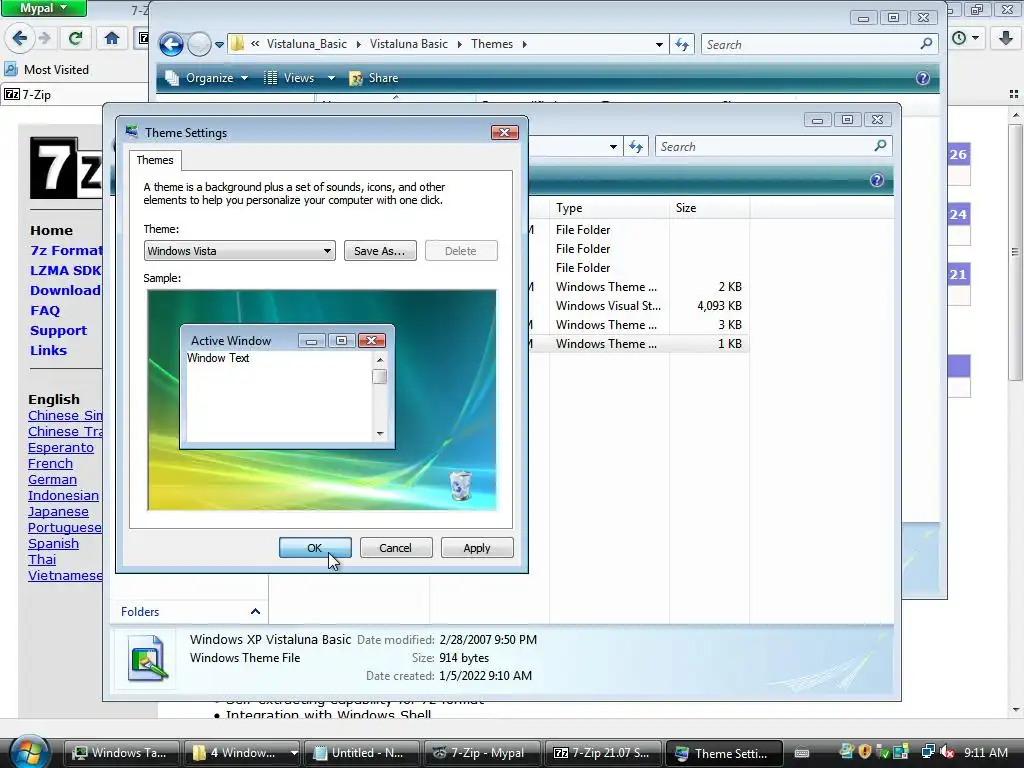Image resolution: width=1024 pixels, height=768 pixels.
Task: Switch to Untitled Notepad taskbar button
Action: click(360, 752)
